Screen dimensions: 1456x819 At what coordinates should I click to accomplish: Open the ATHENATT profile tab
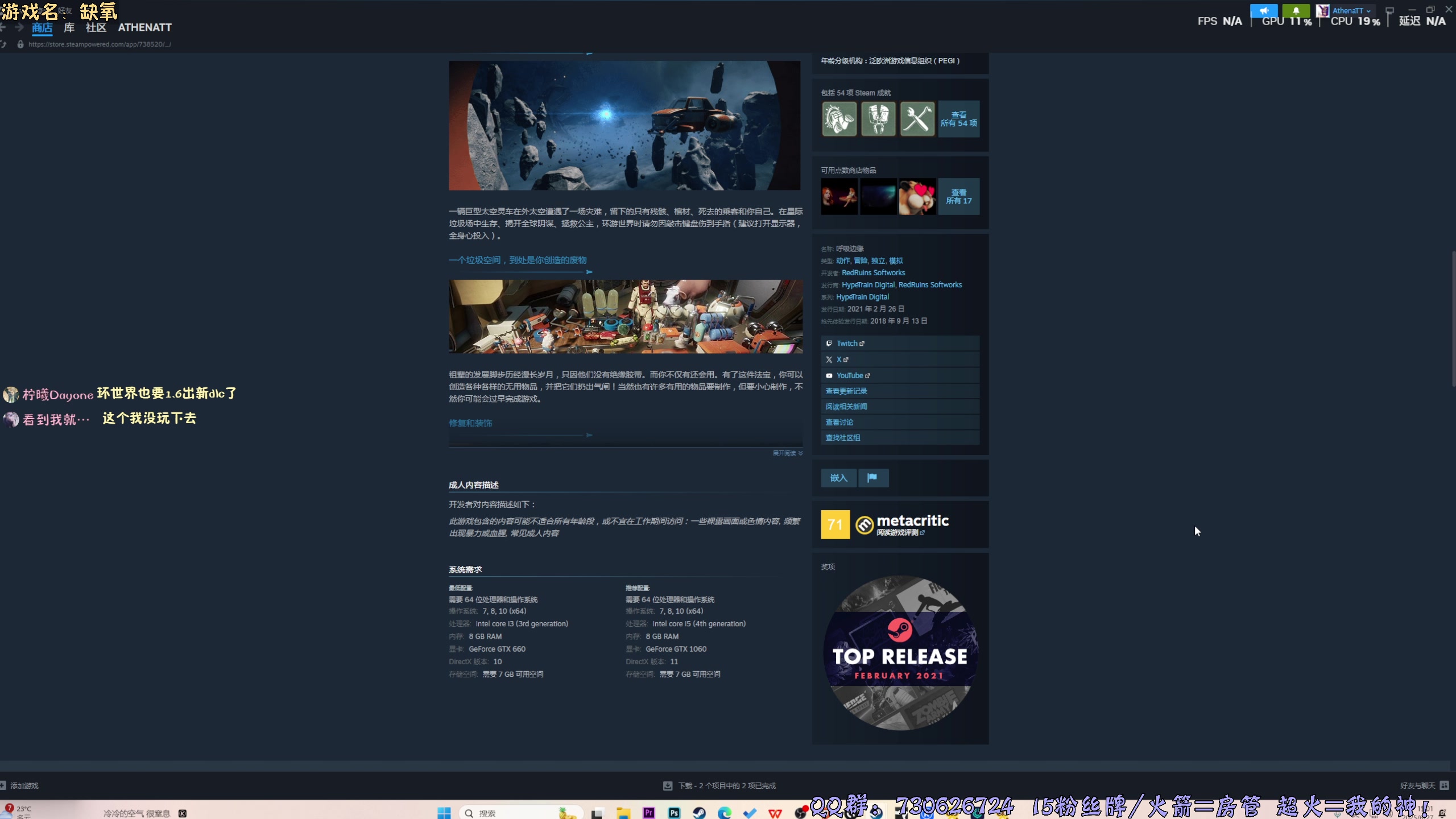click(144, 27)
